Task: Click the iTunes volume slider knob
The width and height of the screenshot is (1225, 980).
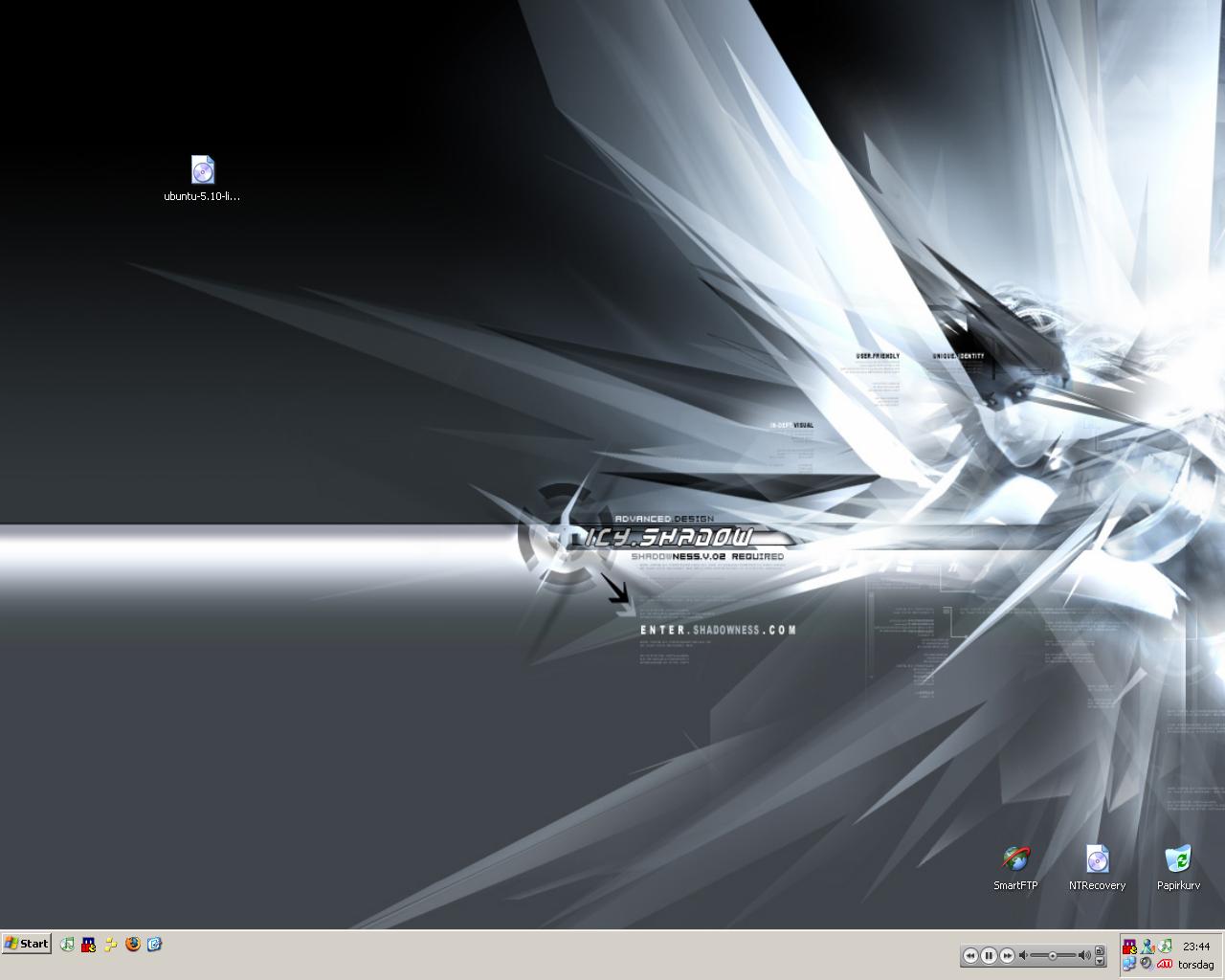Action: click(x=1053, y=955)
